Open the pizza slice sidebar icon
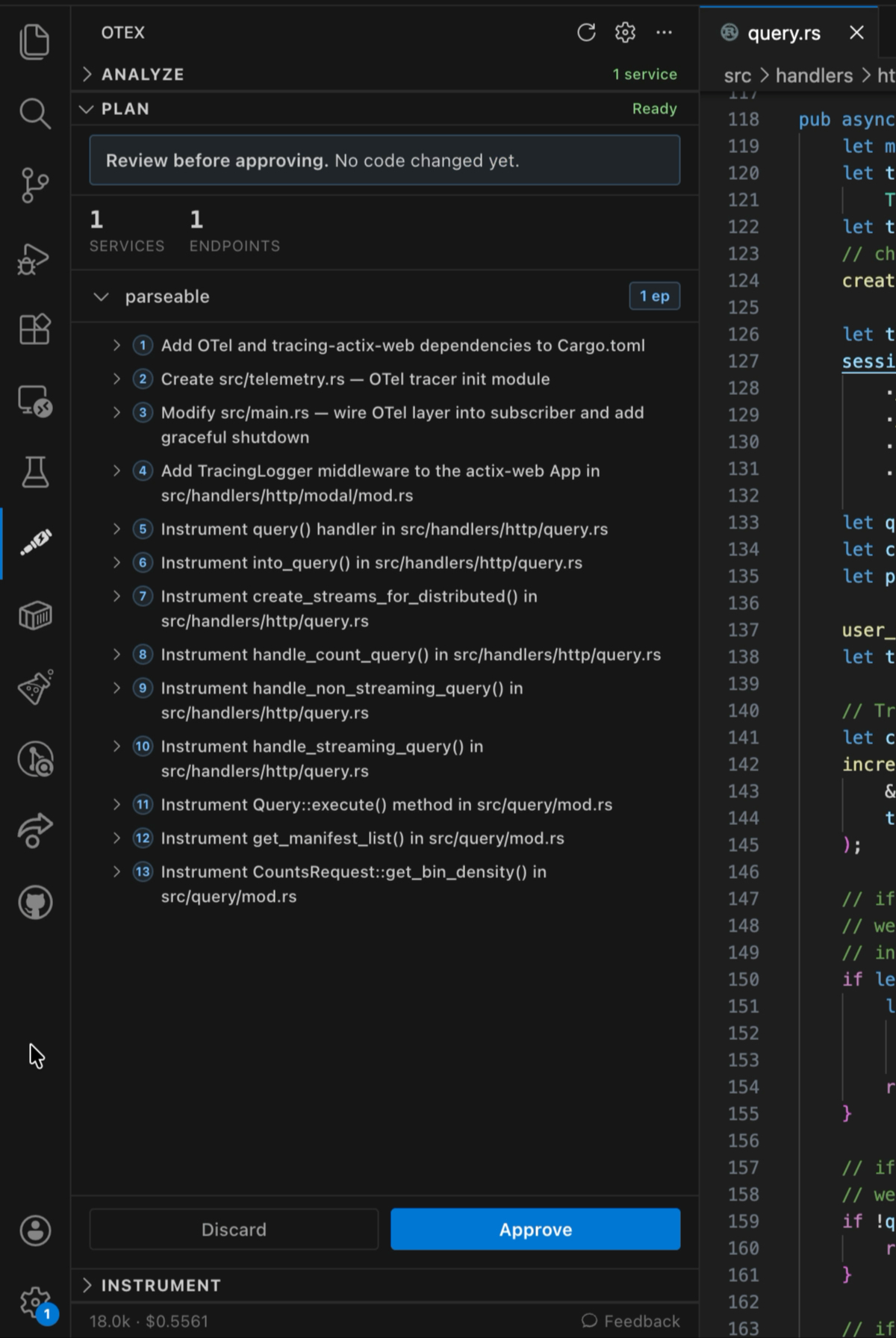896x1338 pixels. [34, 687]
